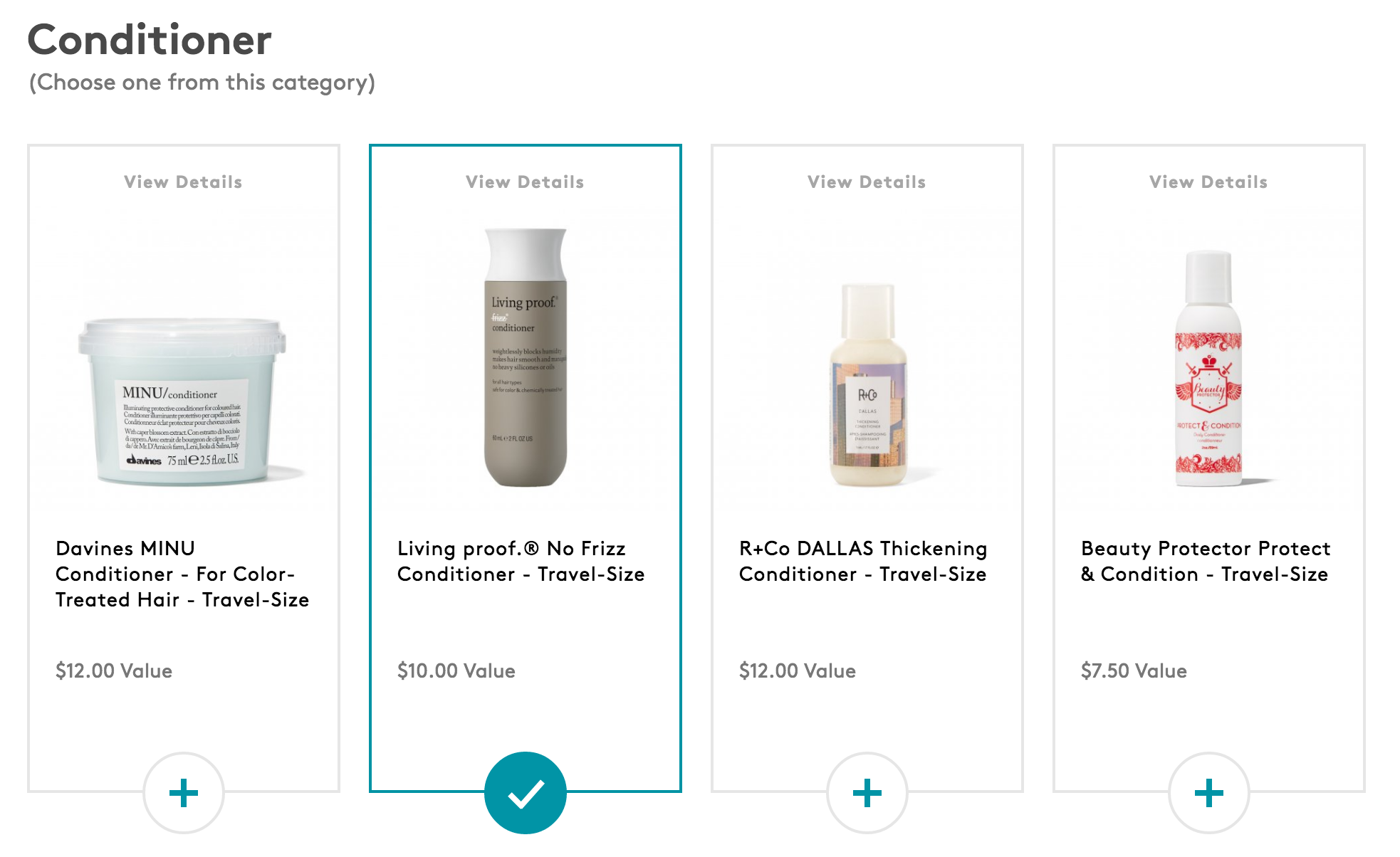Add Davines MINU Conditioner with plus icon
Viewport: 1400px width, 857px height.
(x=184, y=793)
